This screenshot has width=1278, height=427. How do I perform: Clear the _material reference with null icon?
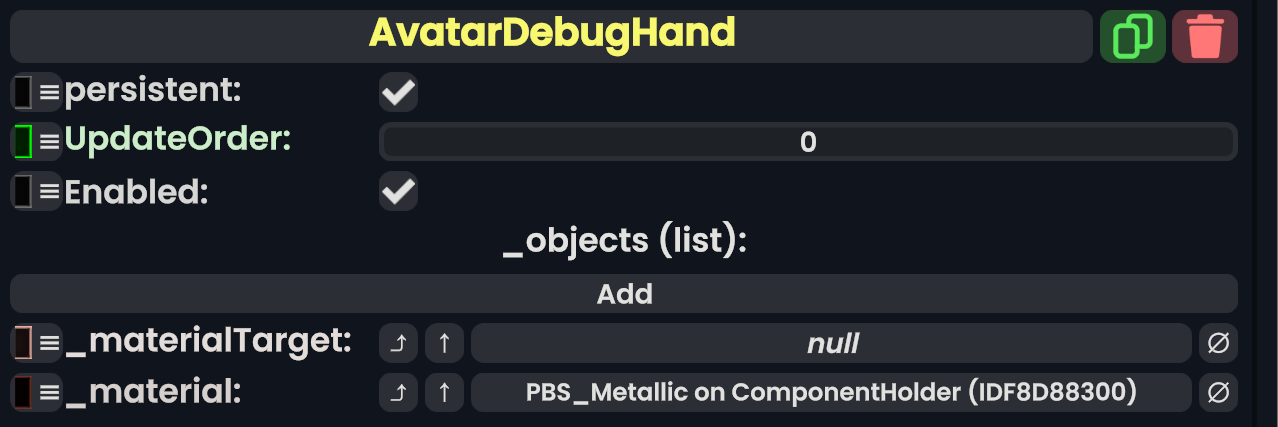click(1218, 393)
